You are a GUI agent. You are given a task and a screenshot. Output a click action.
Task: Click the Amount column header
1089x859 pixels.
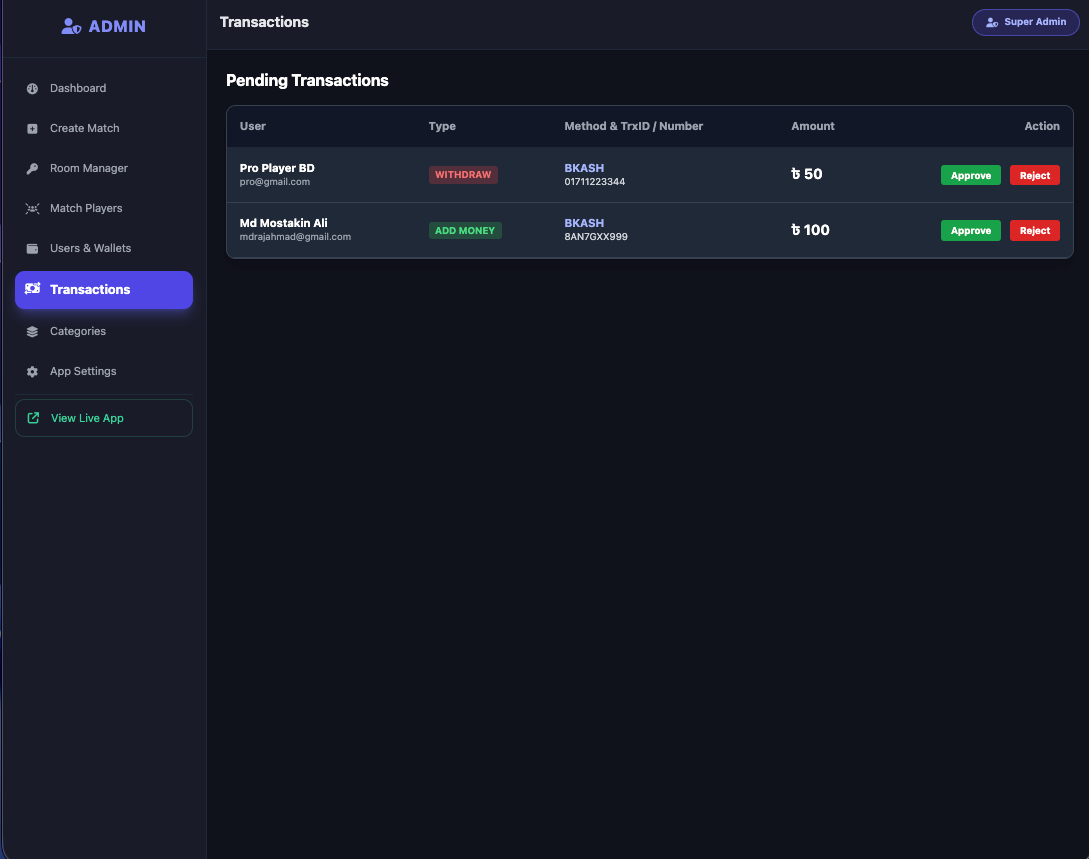813,126
